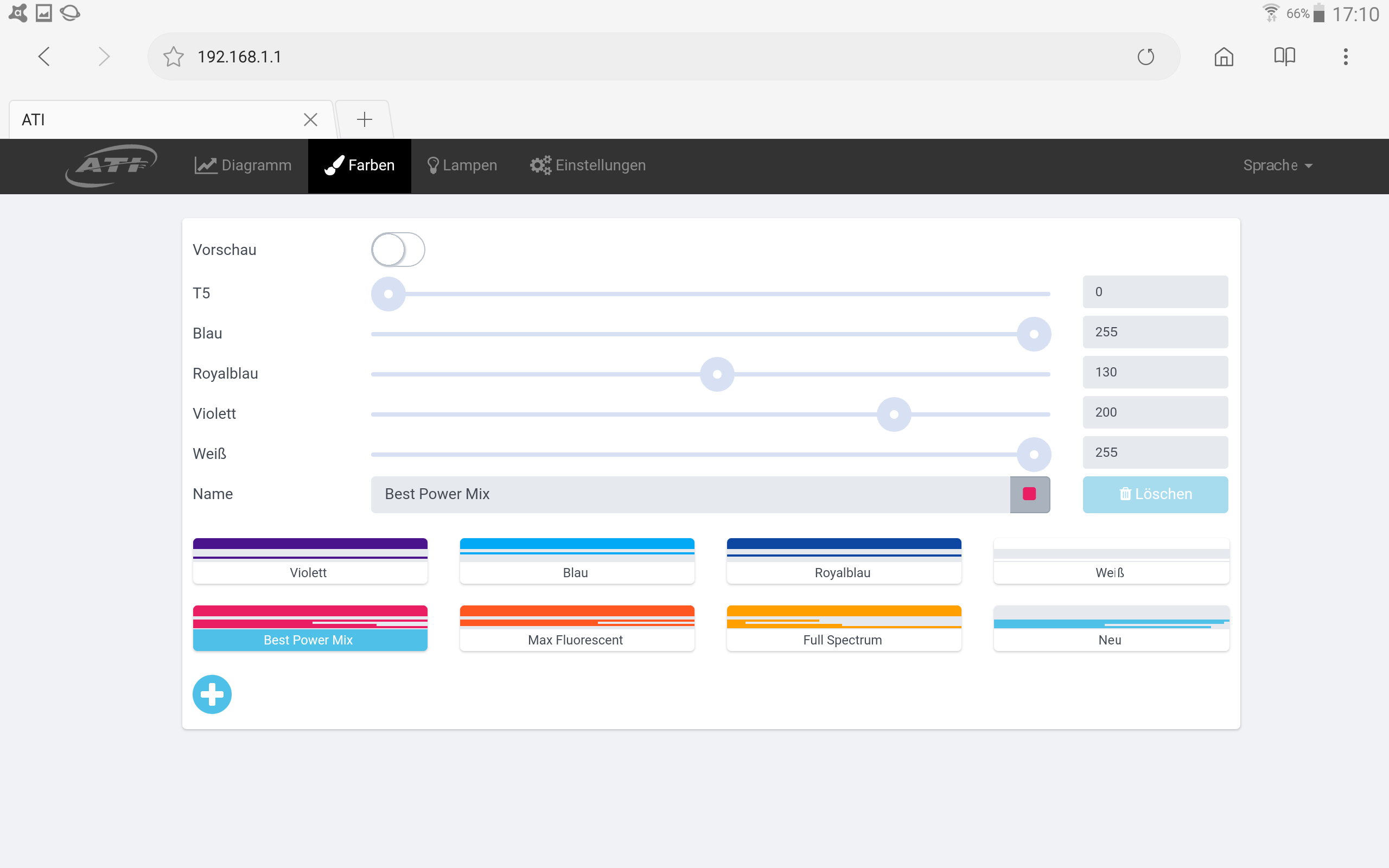The image size is (1389, 868).
Task: Bookmark the page with the star icon
Action: (173, 57)
